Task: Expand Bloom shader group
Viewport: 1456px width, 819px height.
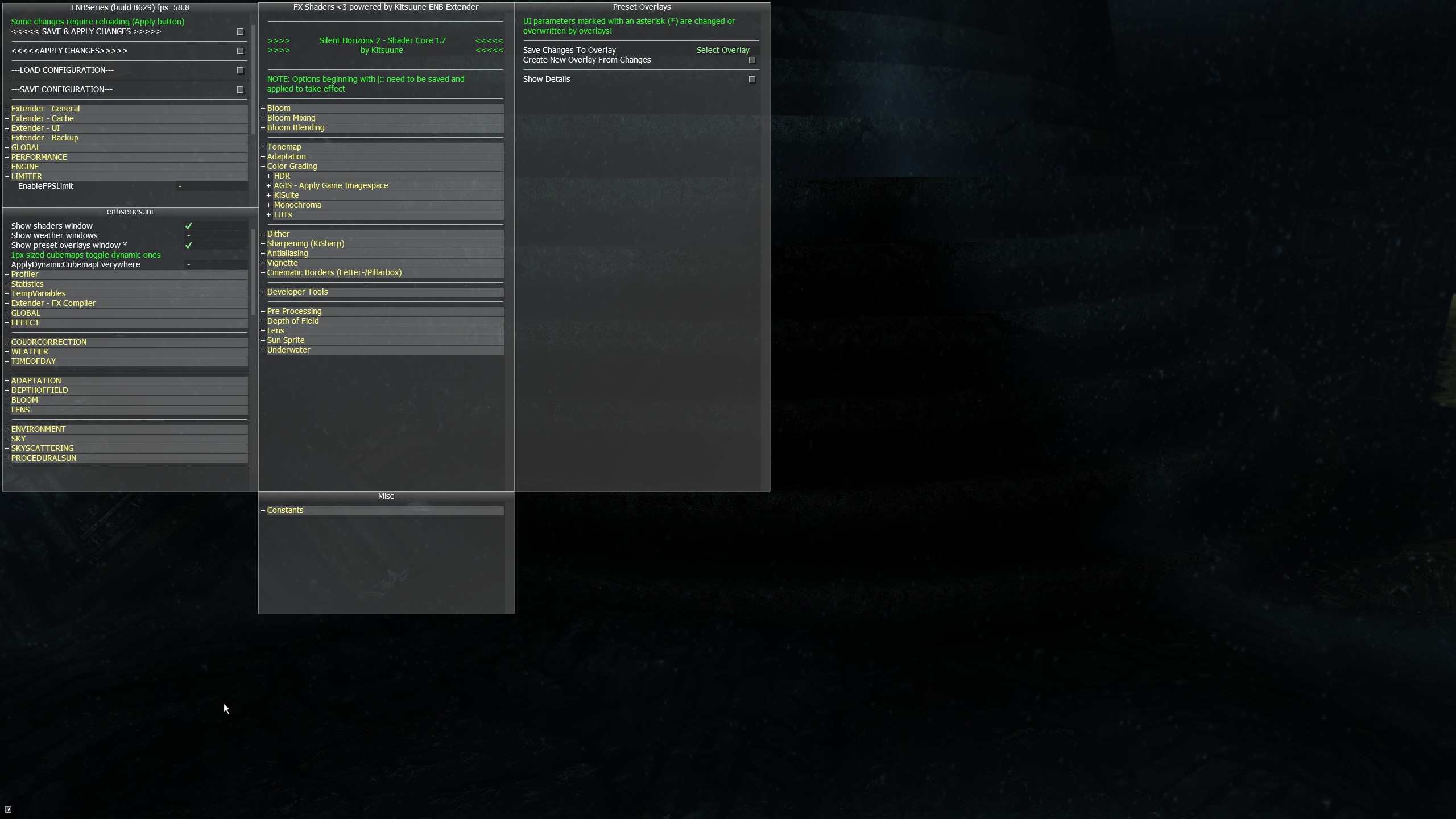Action: (382, 108)
